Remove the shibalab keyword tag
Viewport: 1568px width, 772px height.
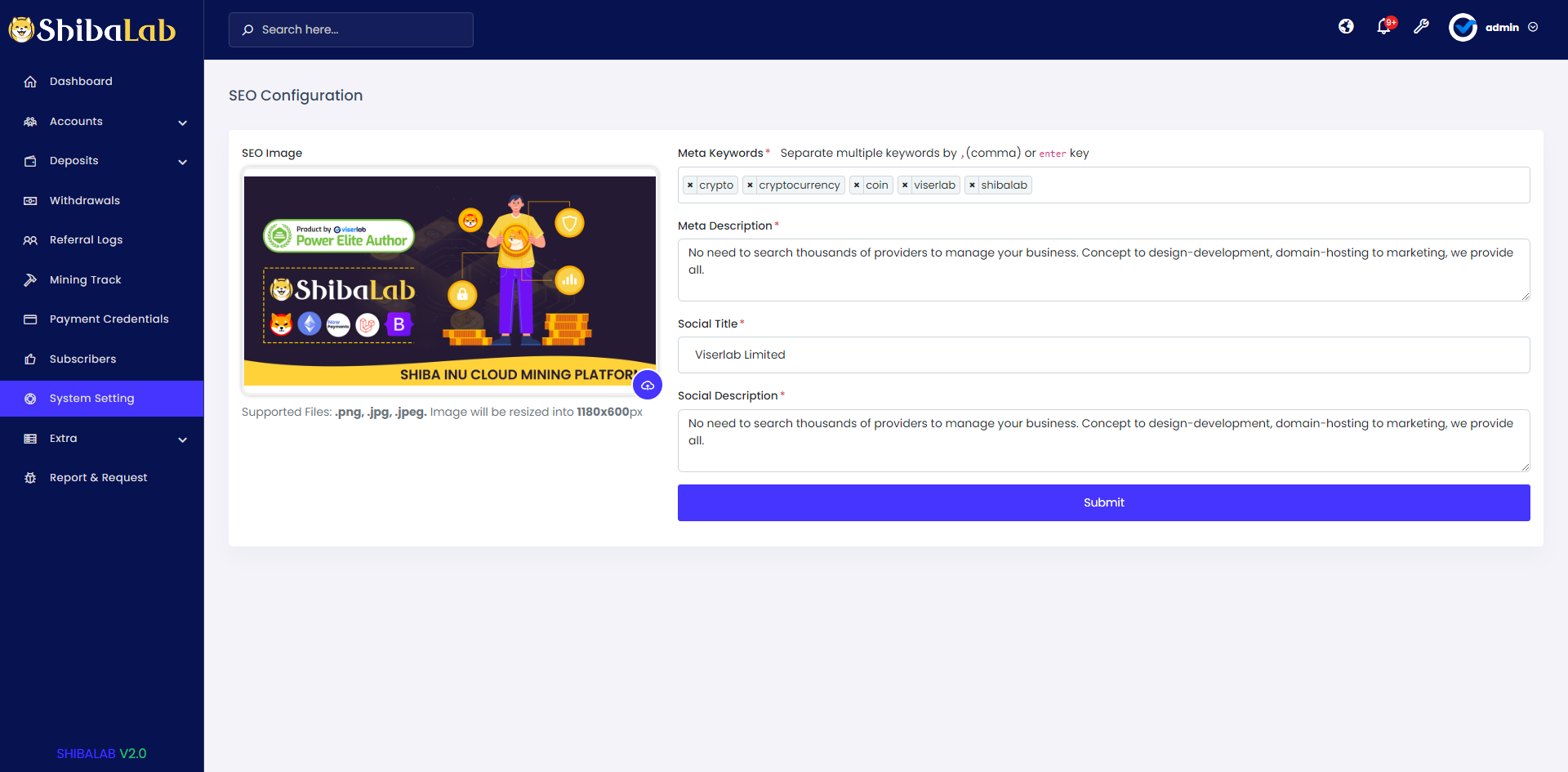click(x=972, y=185)
